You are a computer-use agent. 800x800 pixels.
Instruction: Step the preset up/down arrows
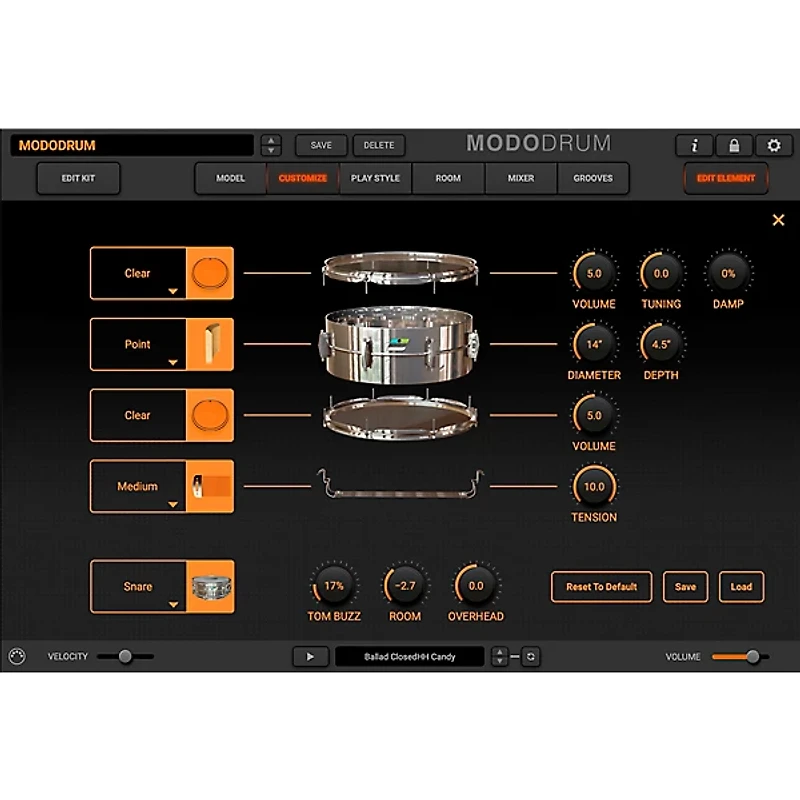[x=271, y=145]
